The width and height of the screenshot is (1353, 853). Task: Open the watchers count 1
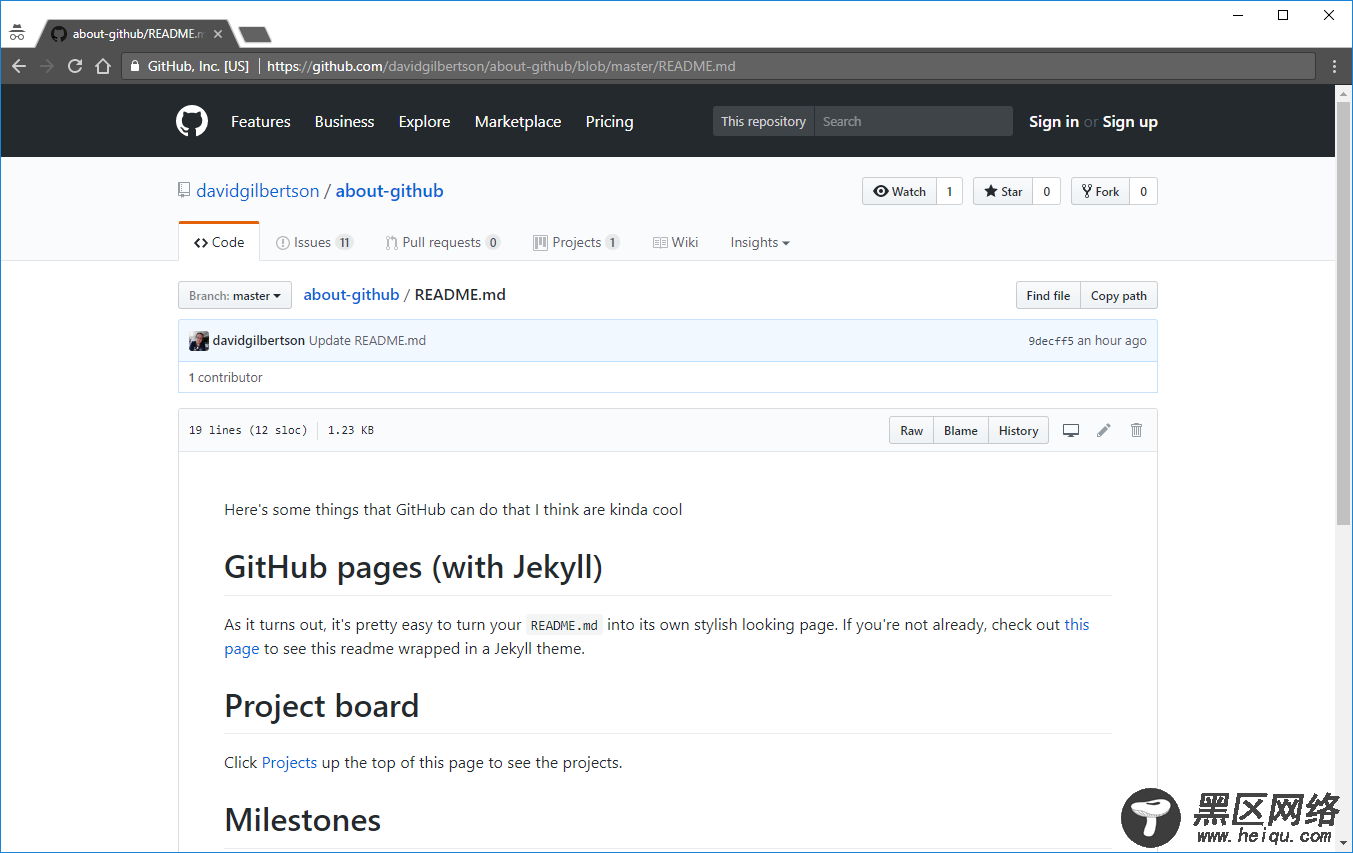click(949, 191)
